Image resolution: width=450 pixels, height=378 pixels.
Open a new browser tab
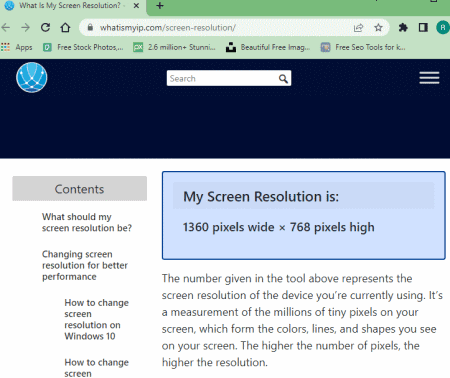(x=160, y=6)
